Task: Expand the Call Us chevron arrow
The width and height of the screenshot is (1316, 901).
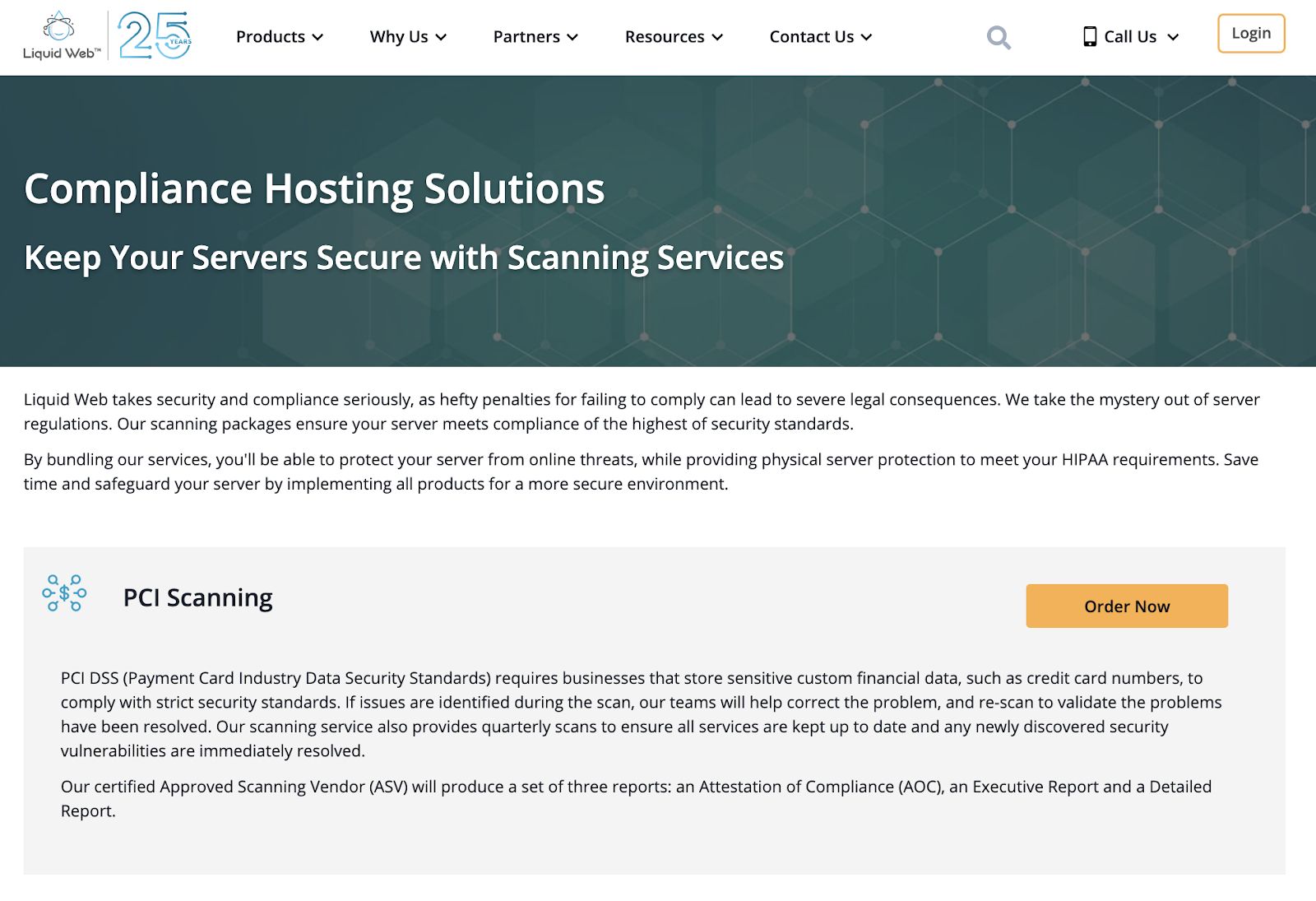Action: [1173, 37]
